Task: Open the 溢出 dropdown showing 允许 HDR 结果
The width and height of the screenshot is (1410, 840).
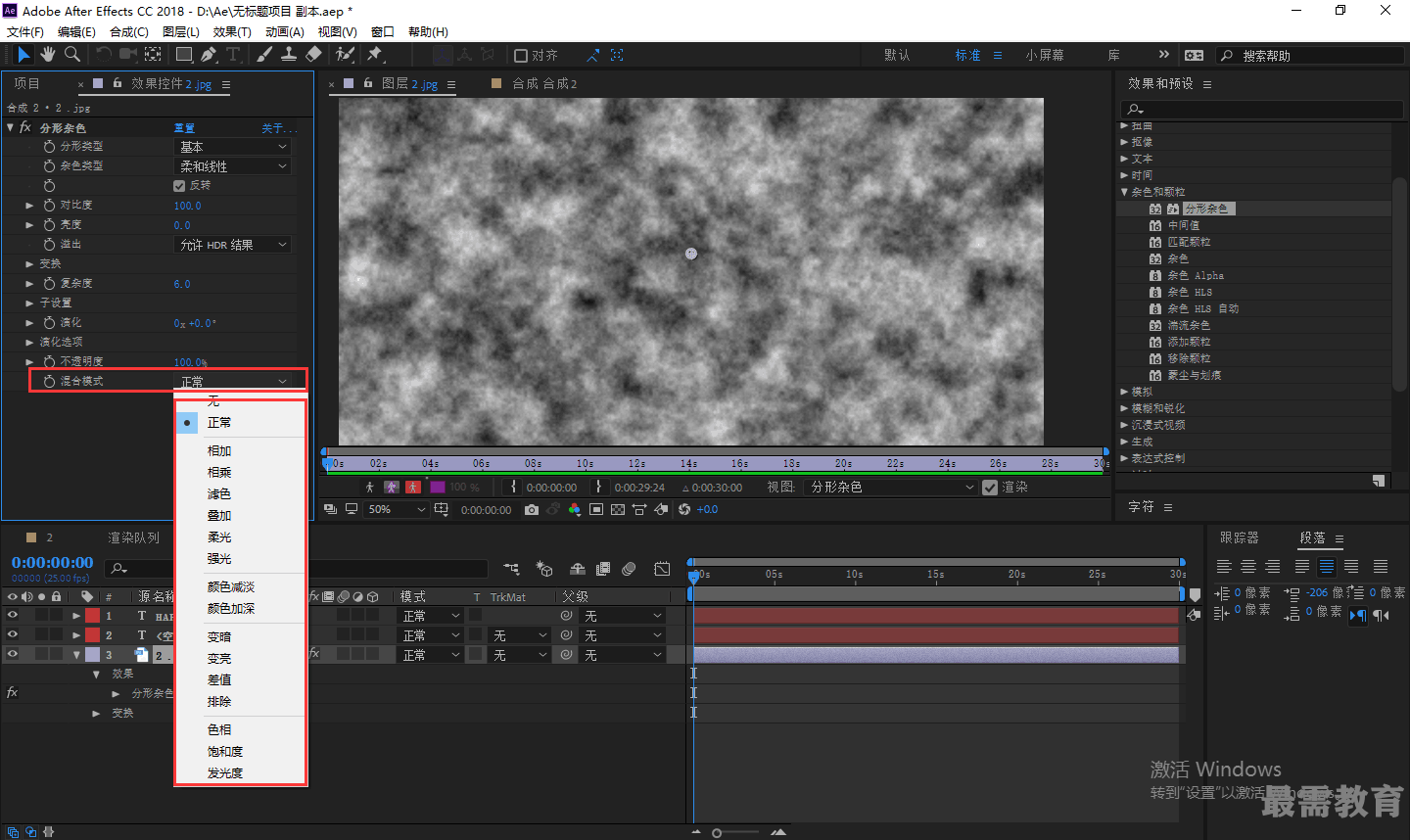Action: (x=233, y=245)
